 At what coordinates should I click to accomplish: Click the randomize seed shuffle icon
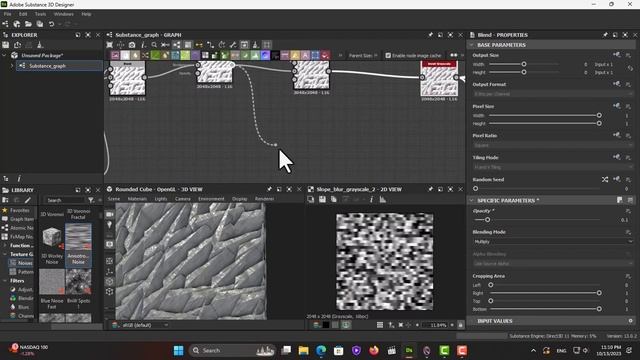[x=605, y=179]
